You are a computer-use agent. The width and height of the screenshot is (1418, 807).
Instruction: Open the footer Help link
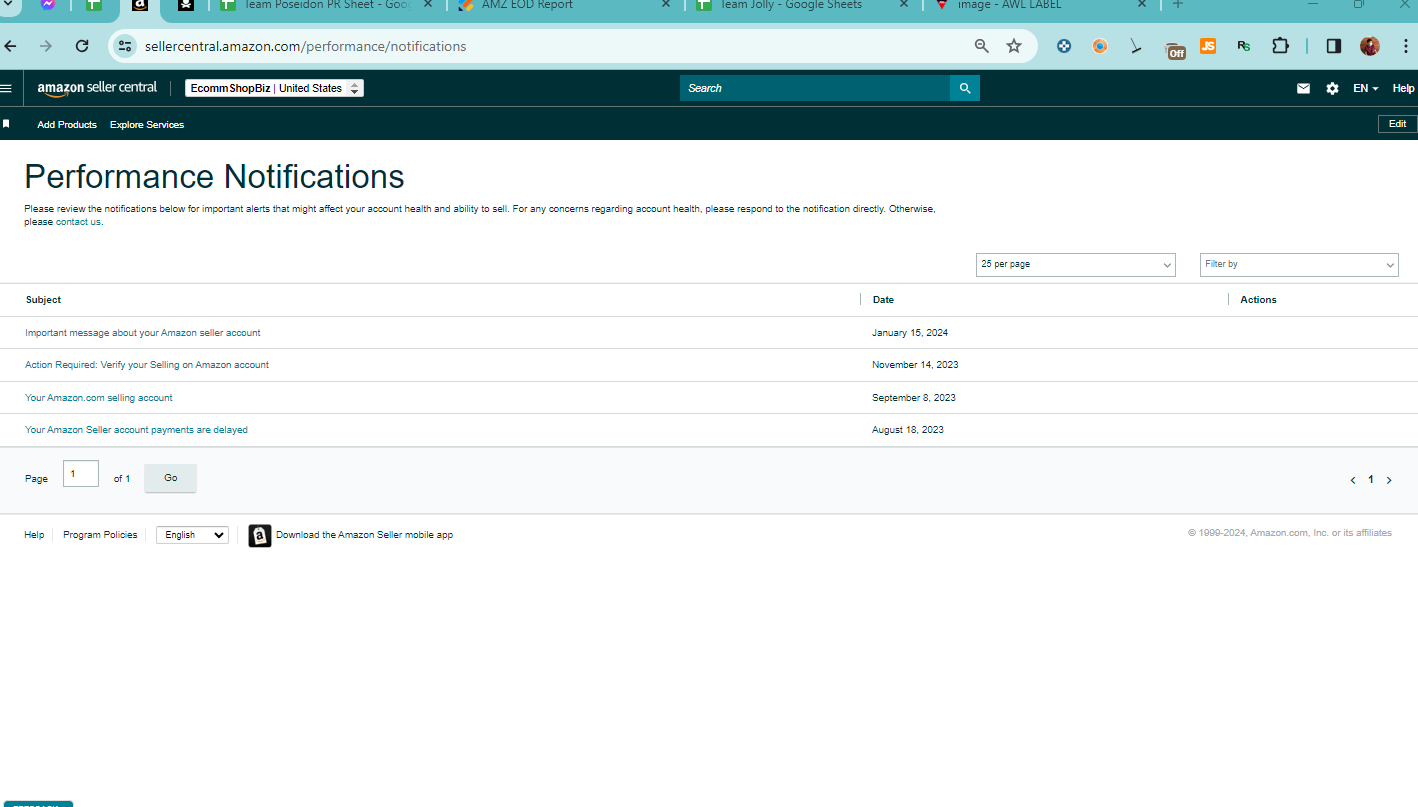(x=34, y=535)
